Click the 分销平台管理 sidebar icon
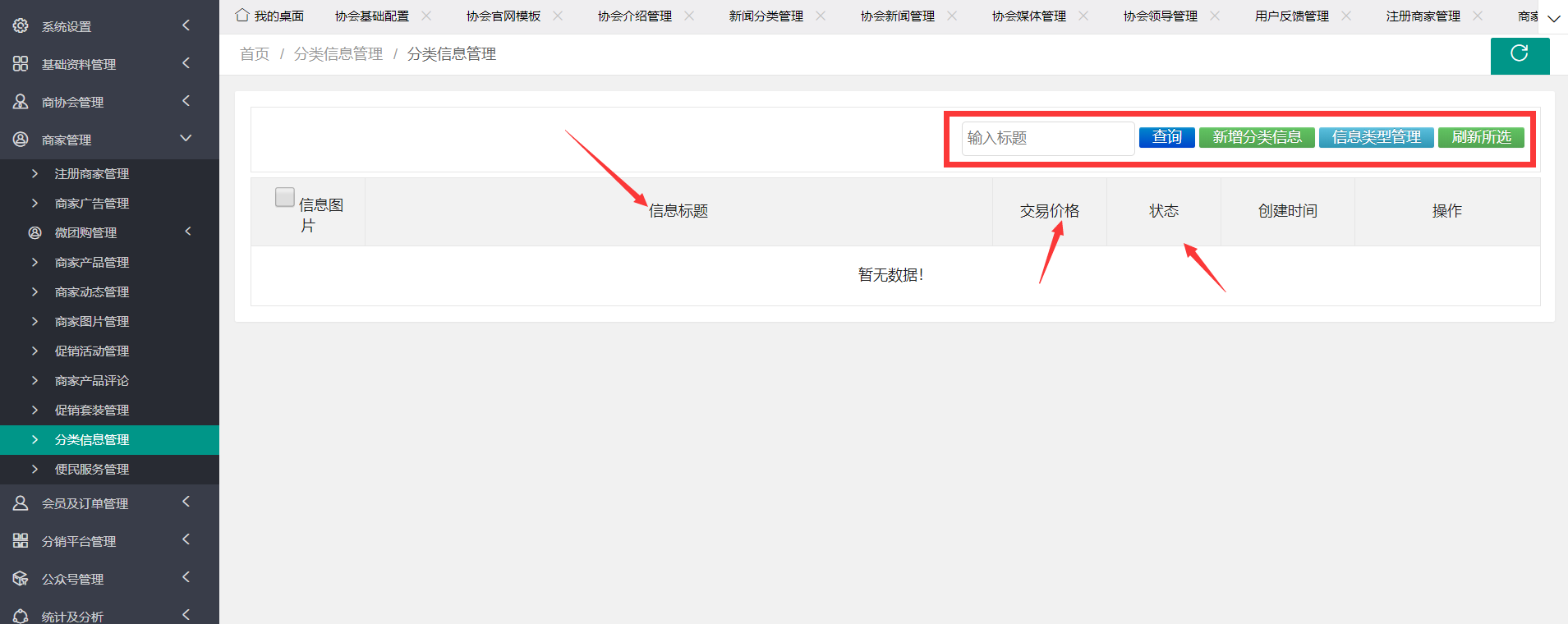The height and width of the screenshot is (624, 1568). click(x=21, y=541)
